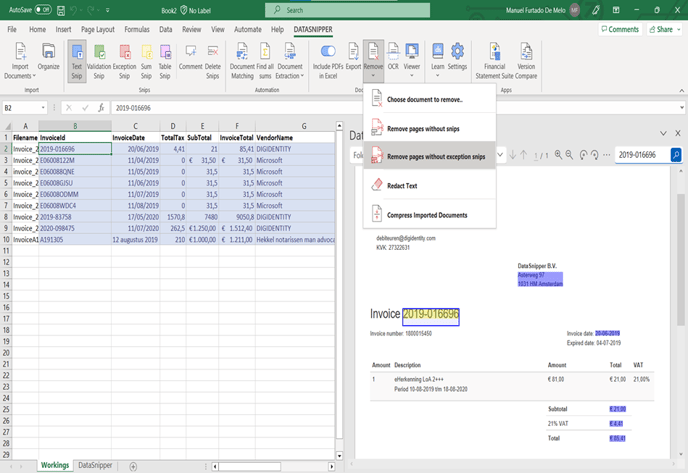
Task: Switch to the Page Layout tab
Action: click(97, 29)
